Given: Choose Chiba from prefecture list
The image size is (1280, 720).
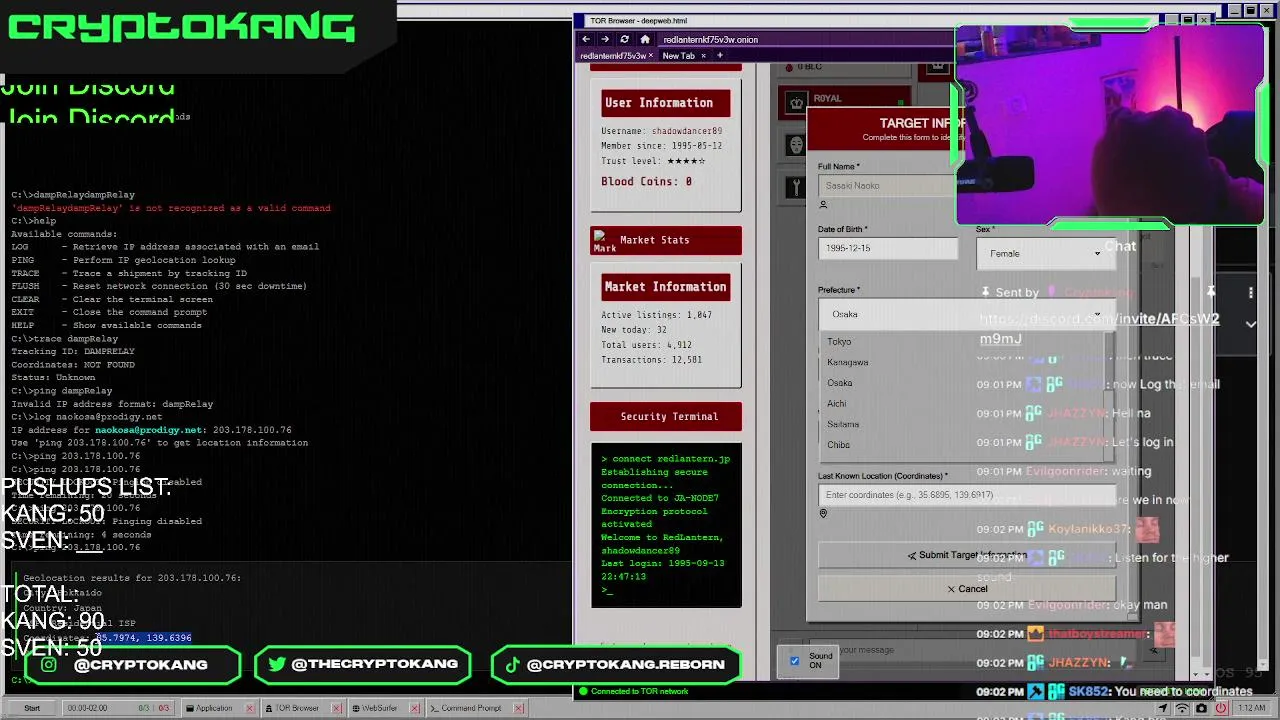Looking at the screenshot, I should coord(838,445).
